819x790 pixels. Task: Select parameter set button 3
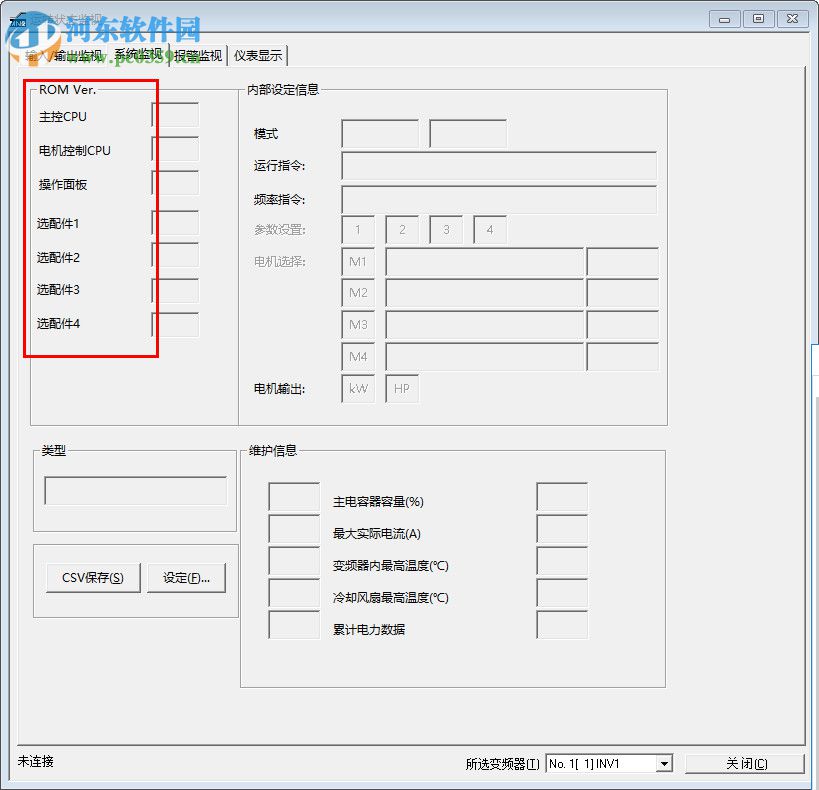coord(445,229)
